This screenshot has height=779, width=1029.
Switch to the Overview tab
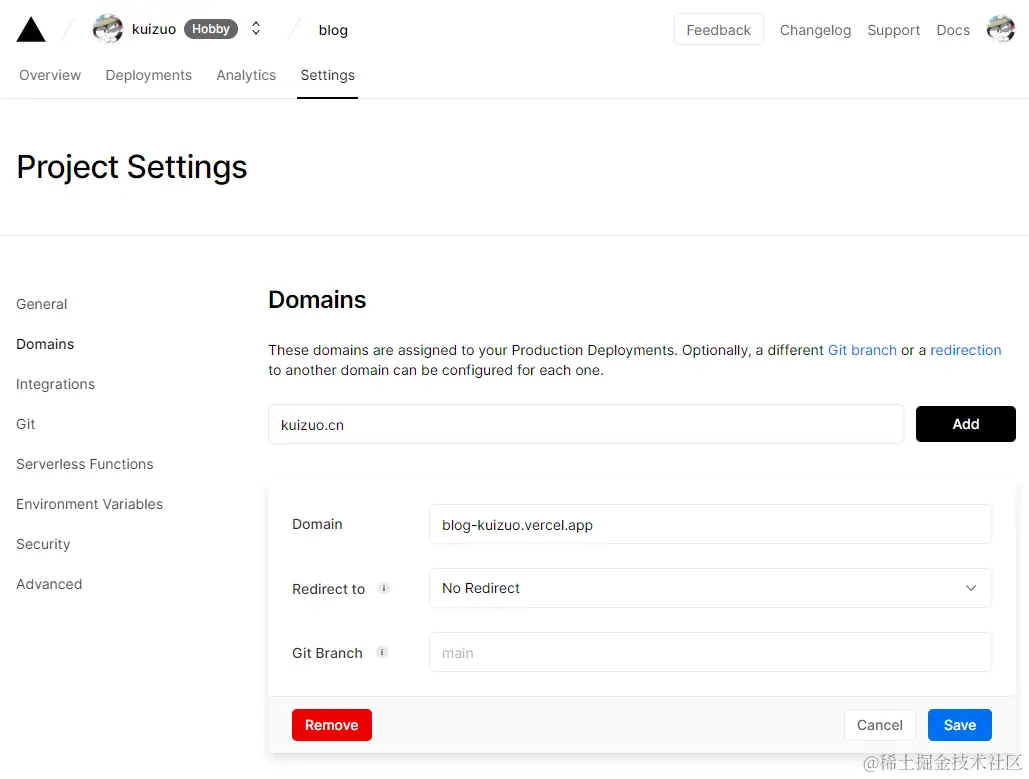click(50, 75)
